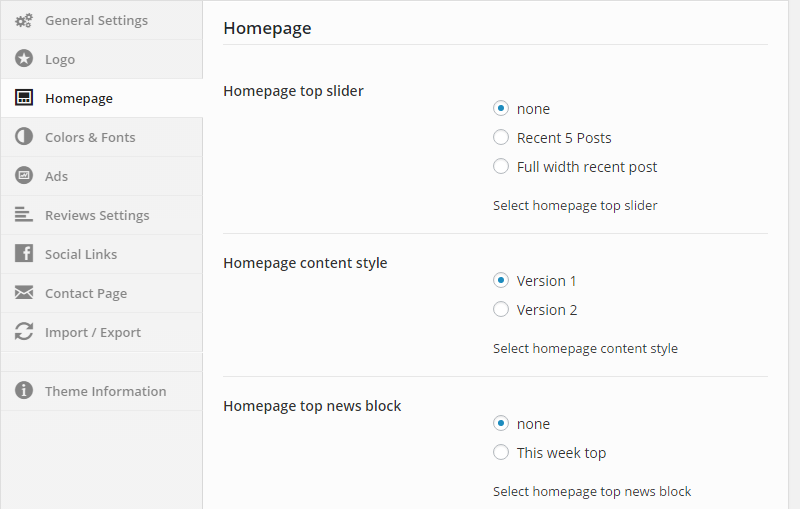Select Recent 5 Posts slider option
800x509 pixels.
(501, 138)
